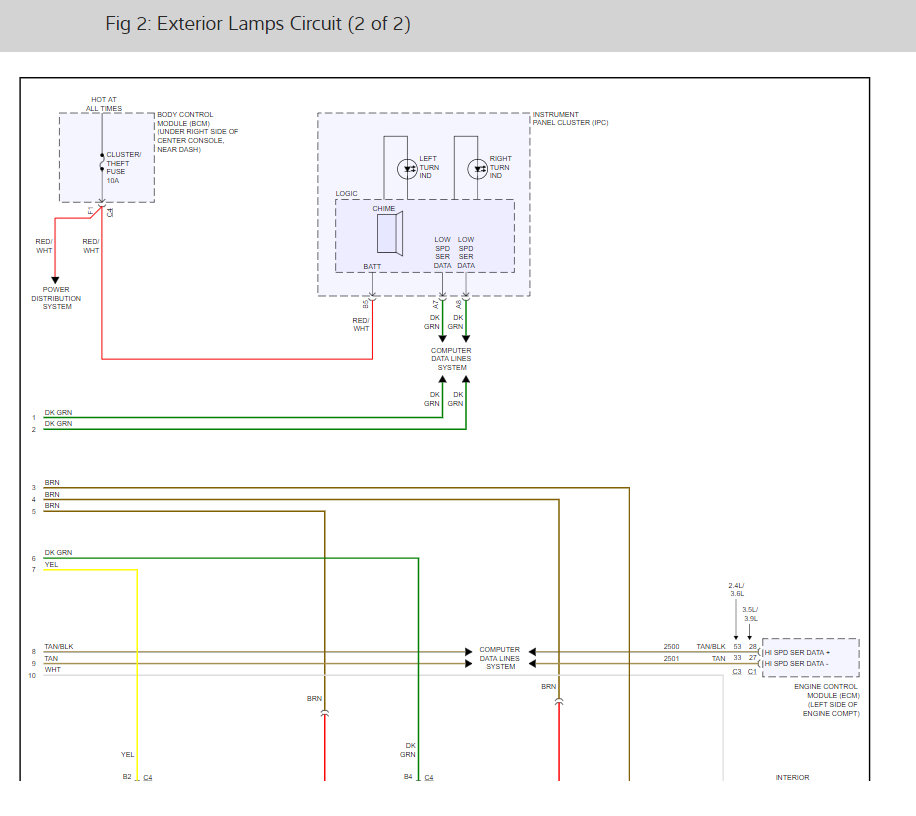Click circuit number '2500'
Viewport: 916px width, 816px height.
point(671,647)
